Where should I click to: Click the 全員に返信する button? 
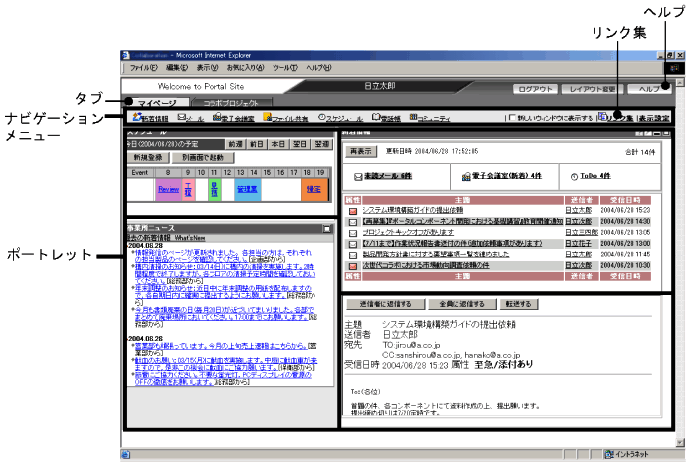(x=462, y=304)
